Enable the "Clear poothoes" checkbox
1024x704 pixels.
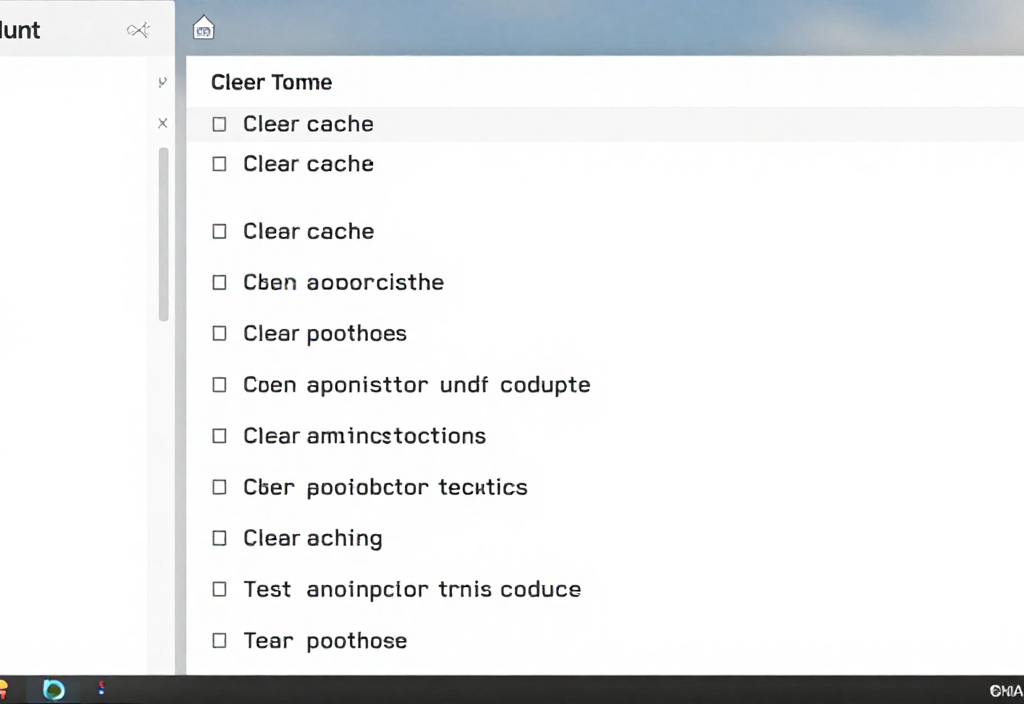(x=220, y=333)
